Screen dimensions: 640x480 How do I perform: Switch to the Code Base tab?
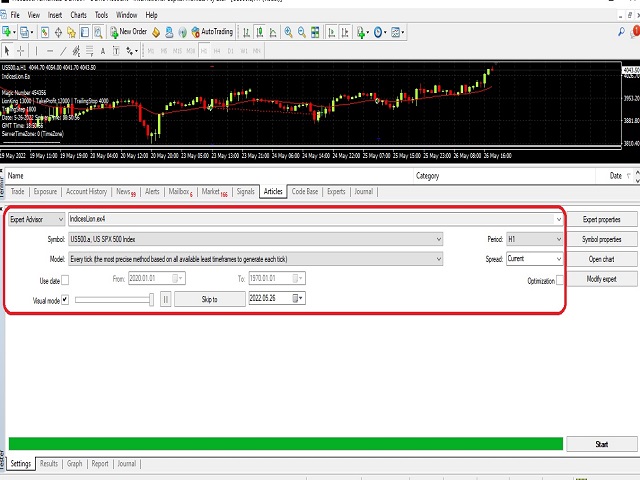(x=305, y=191)
